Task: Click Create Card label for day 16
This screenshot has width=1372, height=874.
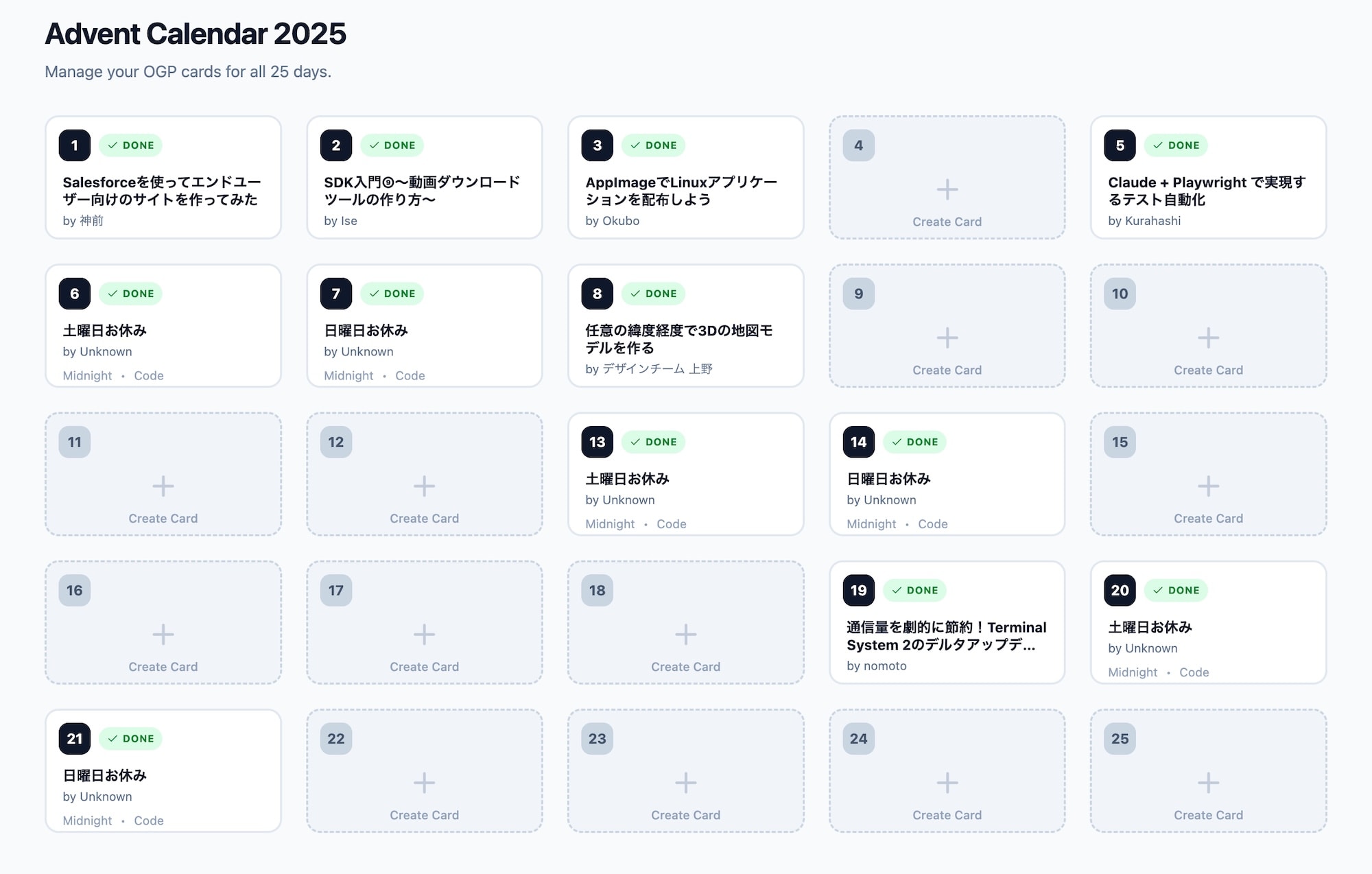Action: pos(163,667)
